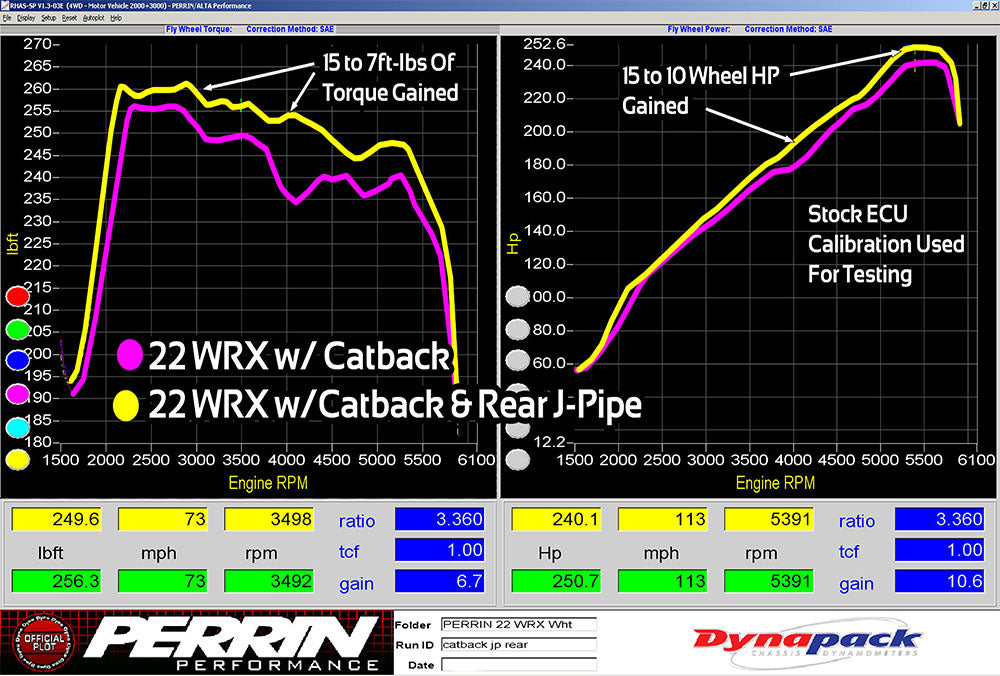
Task: Toggle the blue run indicator on torque graph
Action: (18, 361)
